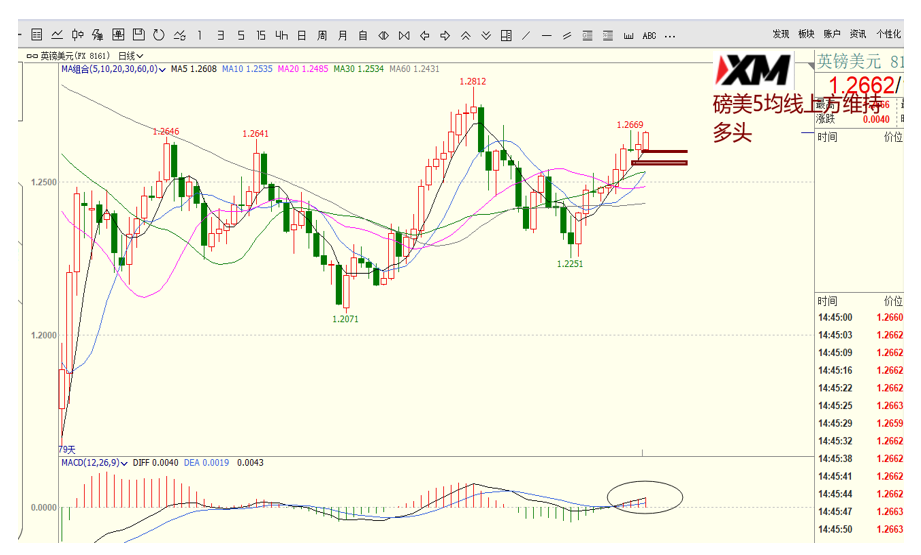This screenshot has height=555, width=921.
Task: Open the 账户 menu
Action: pyautogui.click(x=832, y=34)
